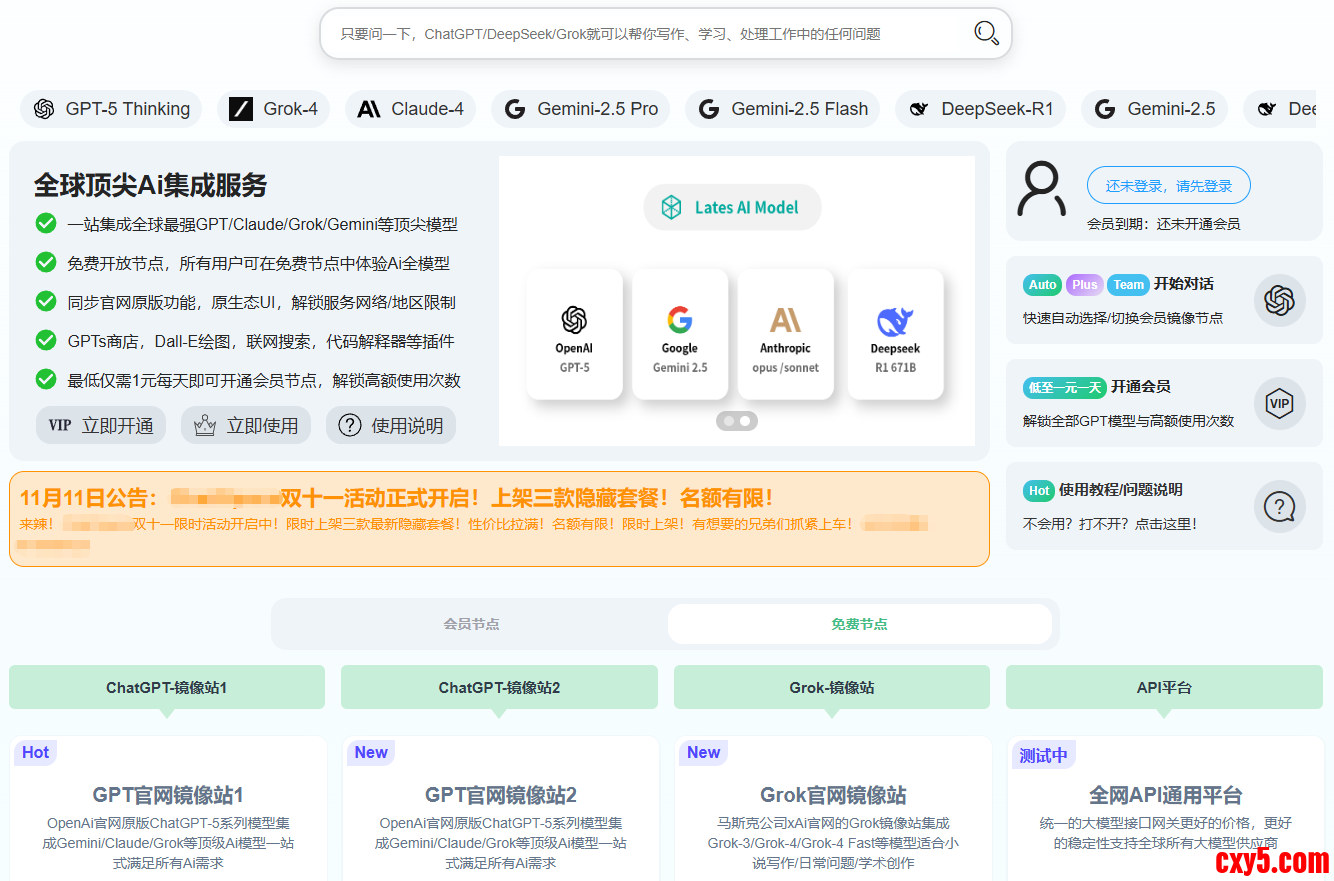
Task: Open the 11月11日公告 announcement headline
Action: tap(396, 498)
